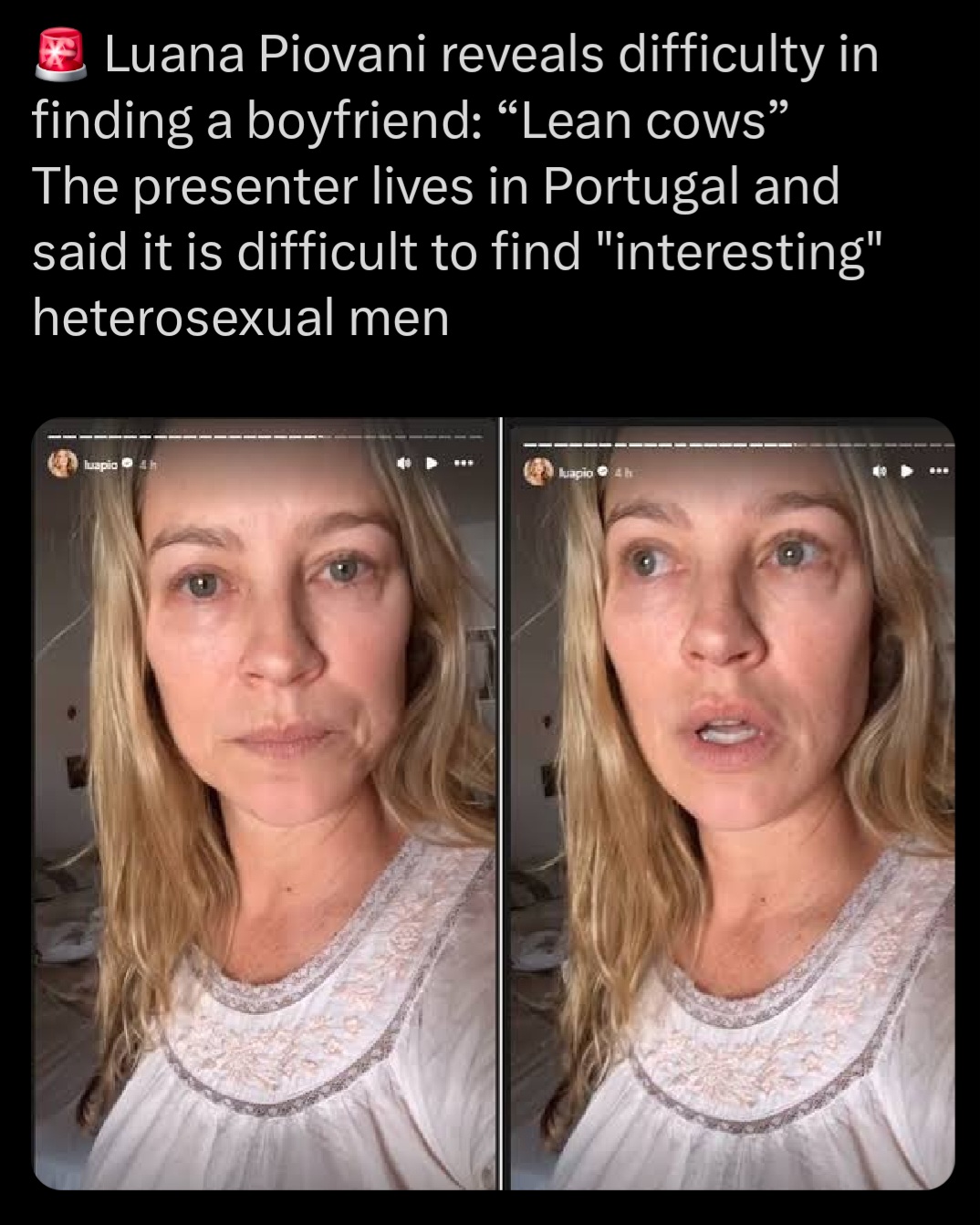
Task: Click the verified badge on right story
Action: [x=603, y=472]
